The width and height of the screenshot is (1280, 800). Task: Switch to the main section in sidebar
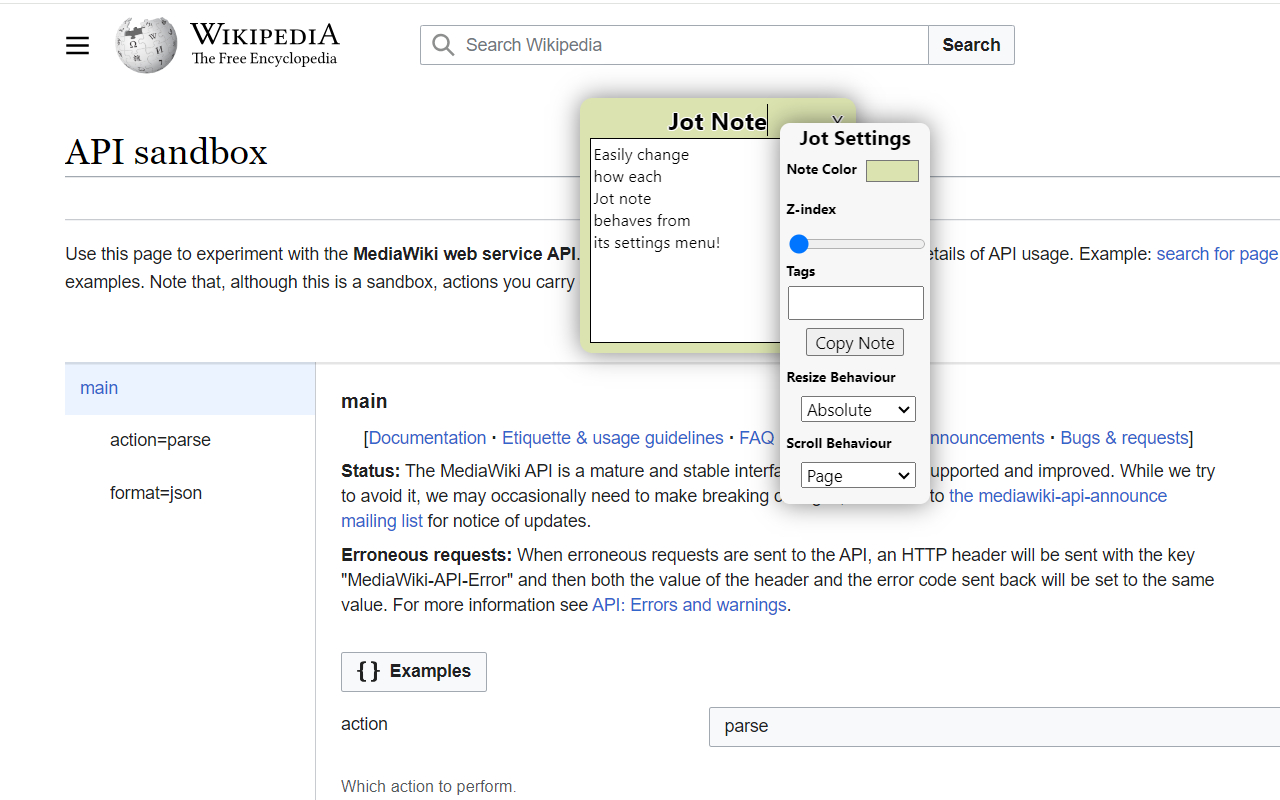coord(99,388)
